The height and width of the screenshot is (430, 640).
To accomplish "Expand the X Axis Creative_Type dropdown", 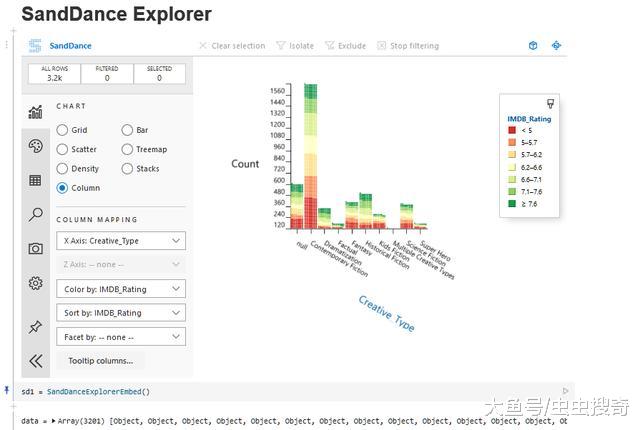I will pos(120,241).
